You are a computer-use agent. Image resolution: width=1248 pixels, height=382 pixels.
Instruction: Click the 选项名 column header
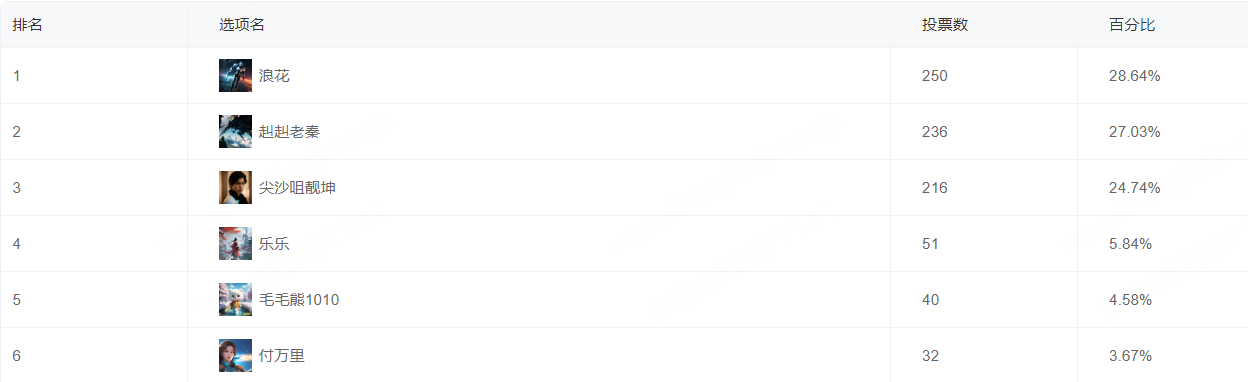[242, 25]
